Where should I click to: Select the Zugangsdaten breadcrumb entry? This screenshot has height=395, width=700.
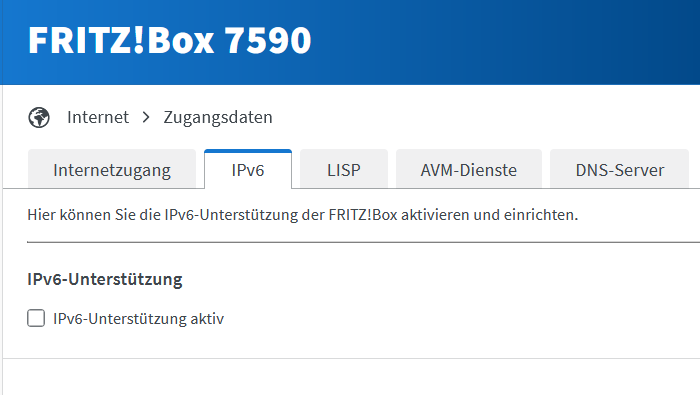(x=218, y=117)
